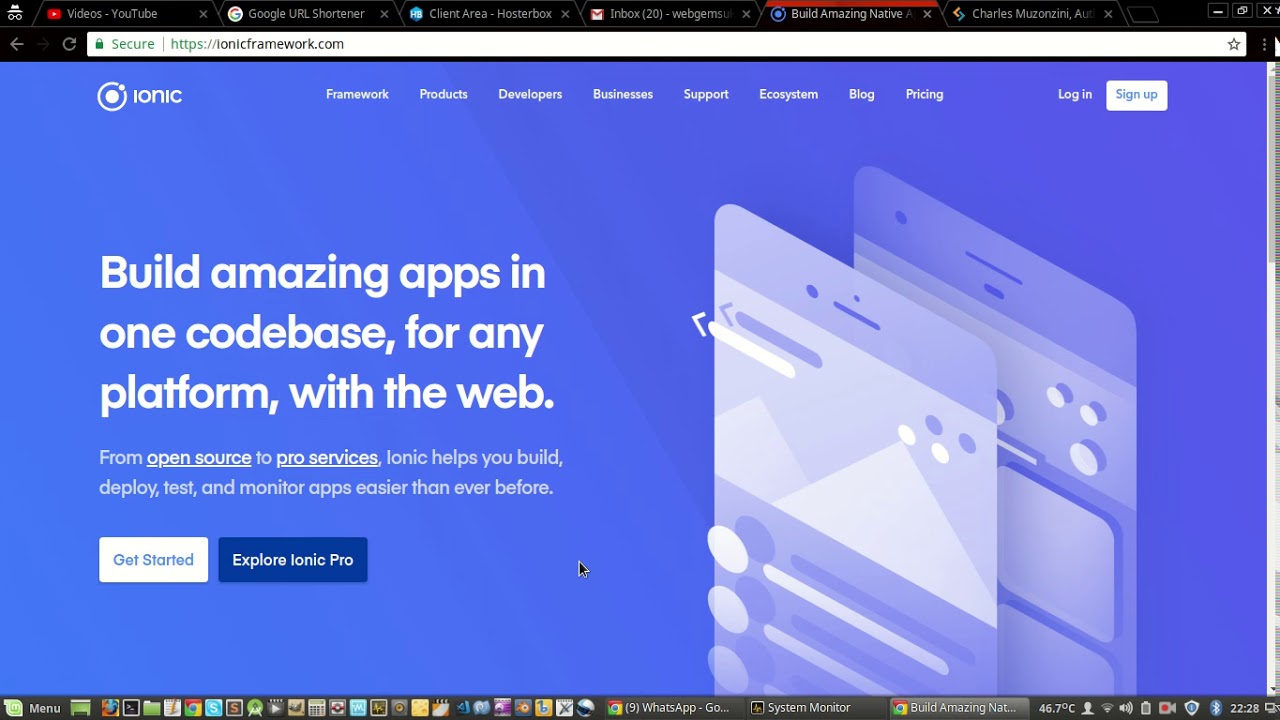Open the volume speaker tray icon
Screen dimensions: 1280x720
coord(1126,708)
